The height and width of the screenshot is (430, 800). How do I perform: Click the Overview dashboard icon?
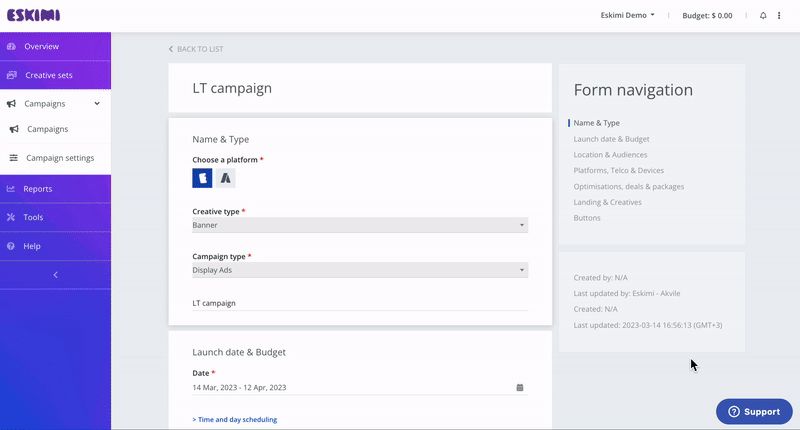[x=11, y=46]
